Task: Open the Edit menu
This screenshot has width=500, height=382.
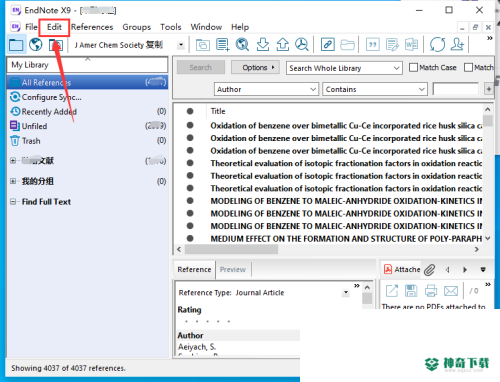Action: pyautogui.click(x=54, y=27)
